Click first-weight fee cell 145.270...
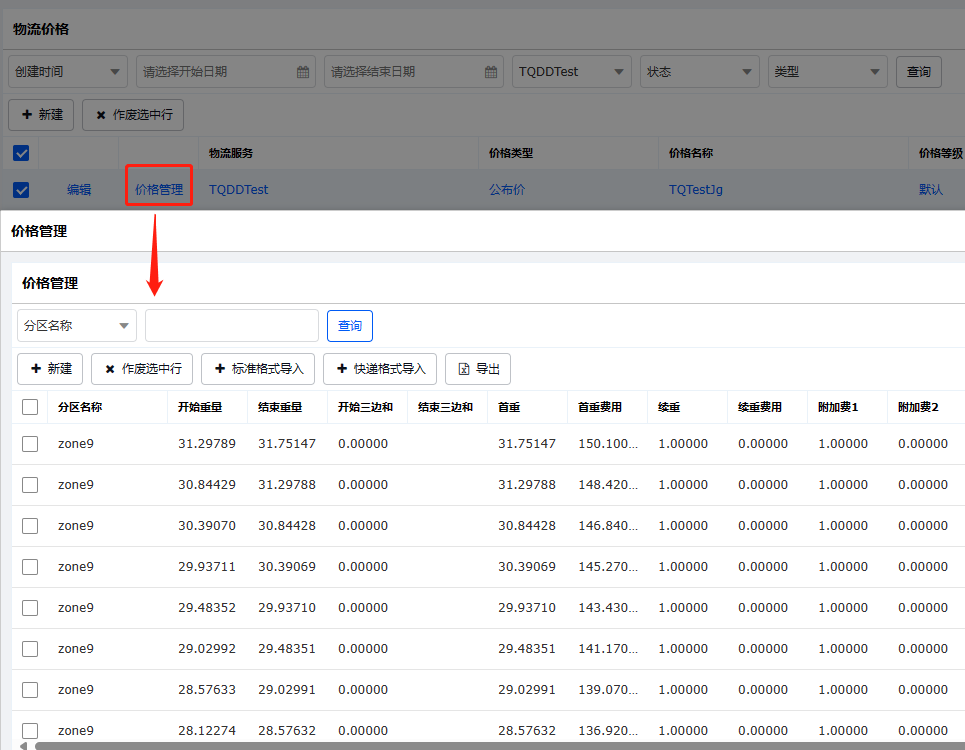This screenshot has width=965, height=750. click(608, 567)
